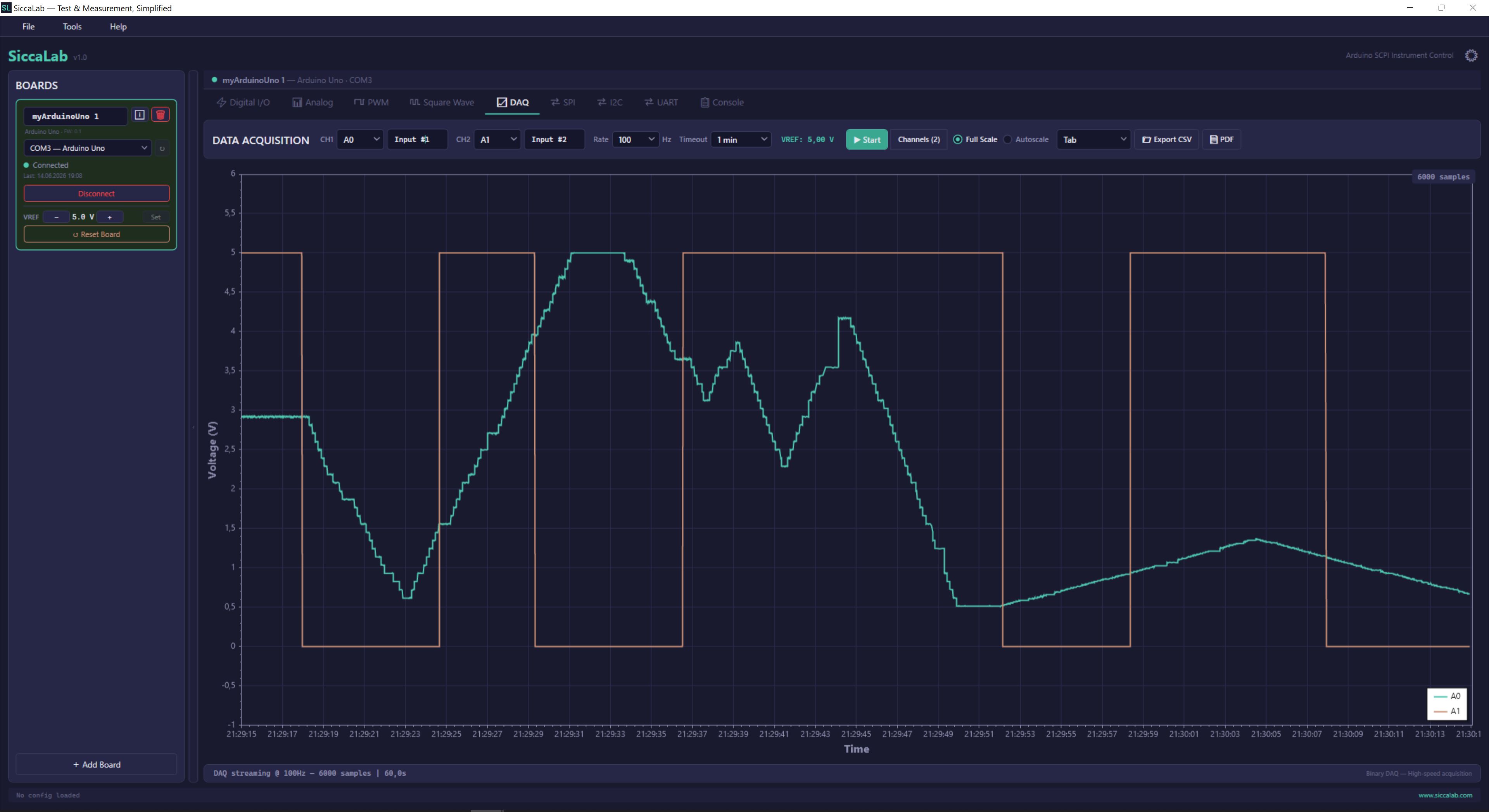Export chart as PDF
This screenshot has height=812, width=1489.
[x=1221, y=139]
